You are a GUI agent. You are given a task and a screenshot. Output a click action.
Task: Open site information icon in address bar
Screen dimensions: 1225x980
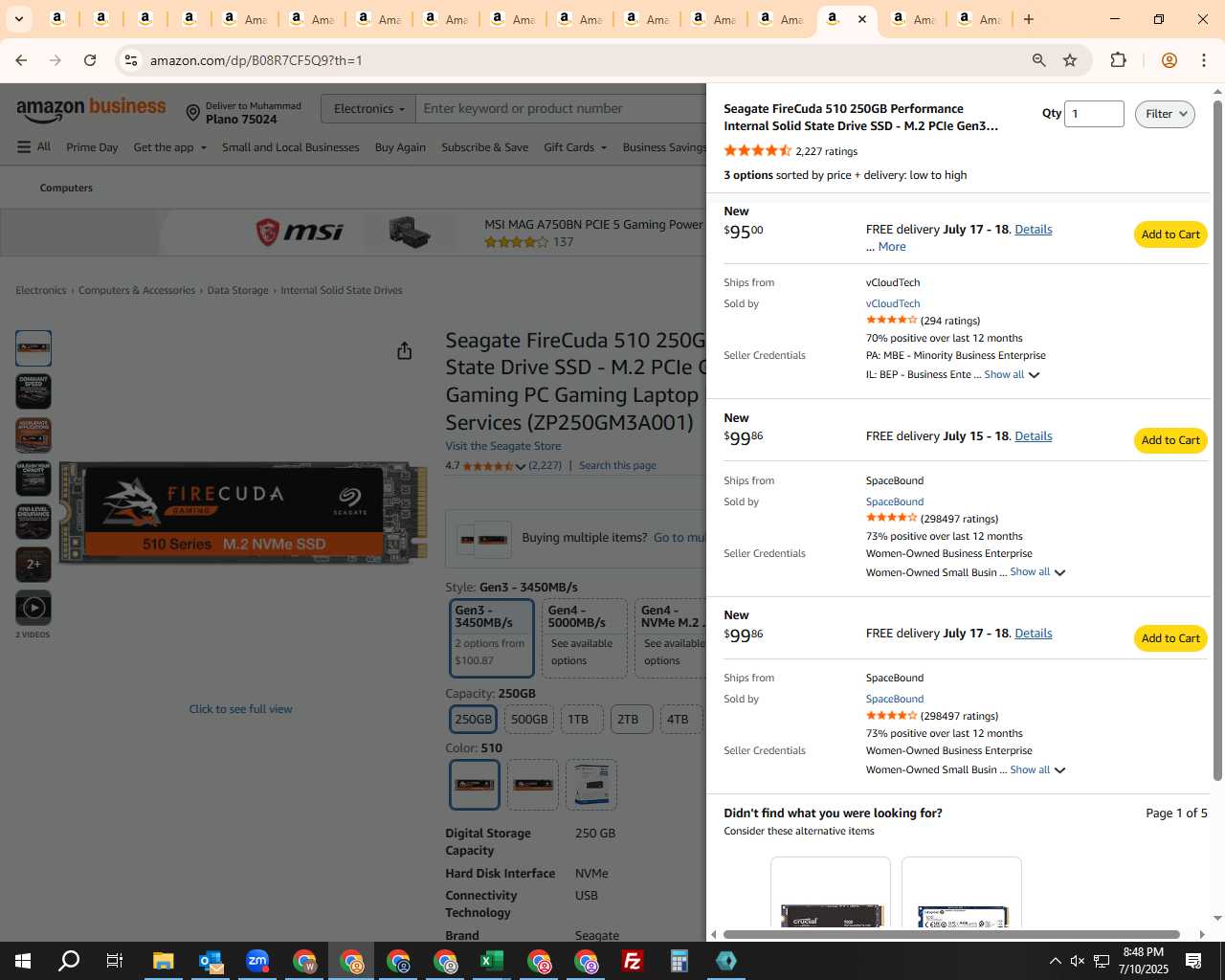131,60
